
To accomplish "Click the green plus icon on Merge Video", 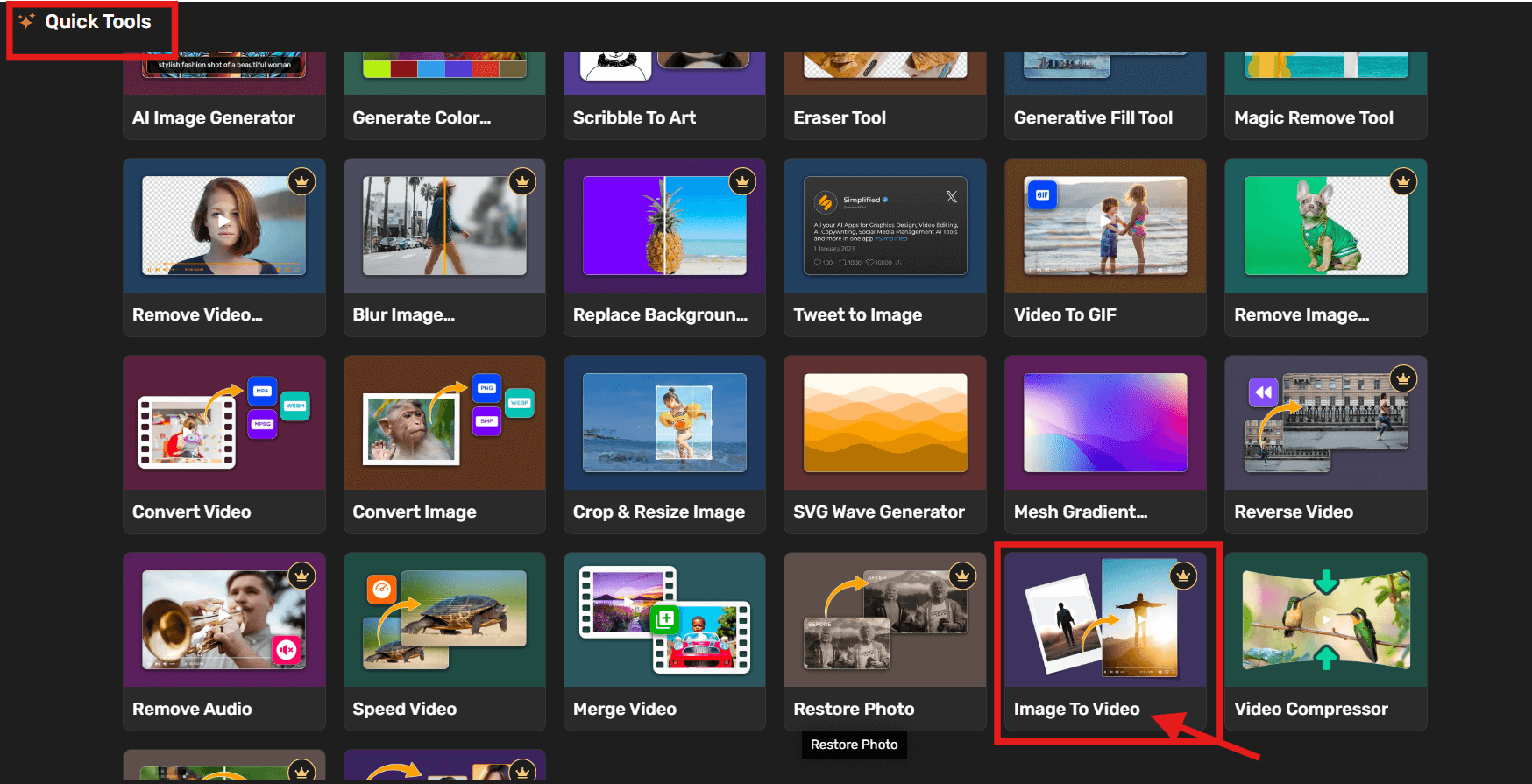I will 665,619.
